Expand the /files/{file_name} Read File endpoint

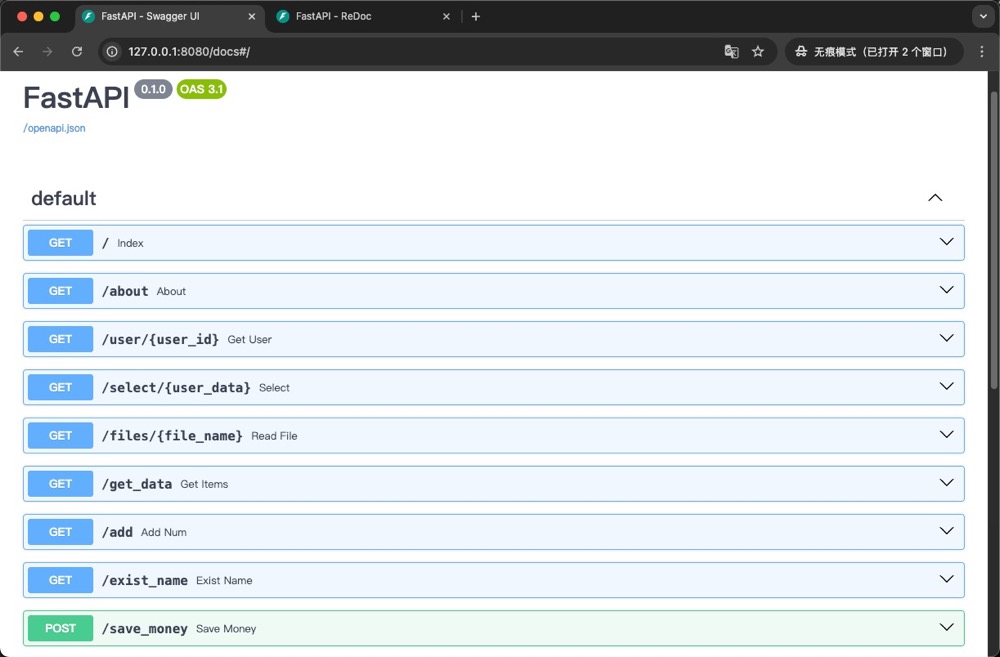pos(946,435)
